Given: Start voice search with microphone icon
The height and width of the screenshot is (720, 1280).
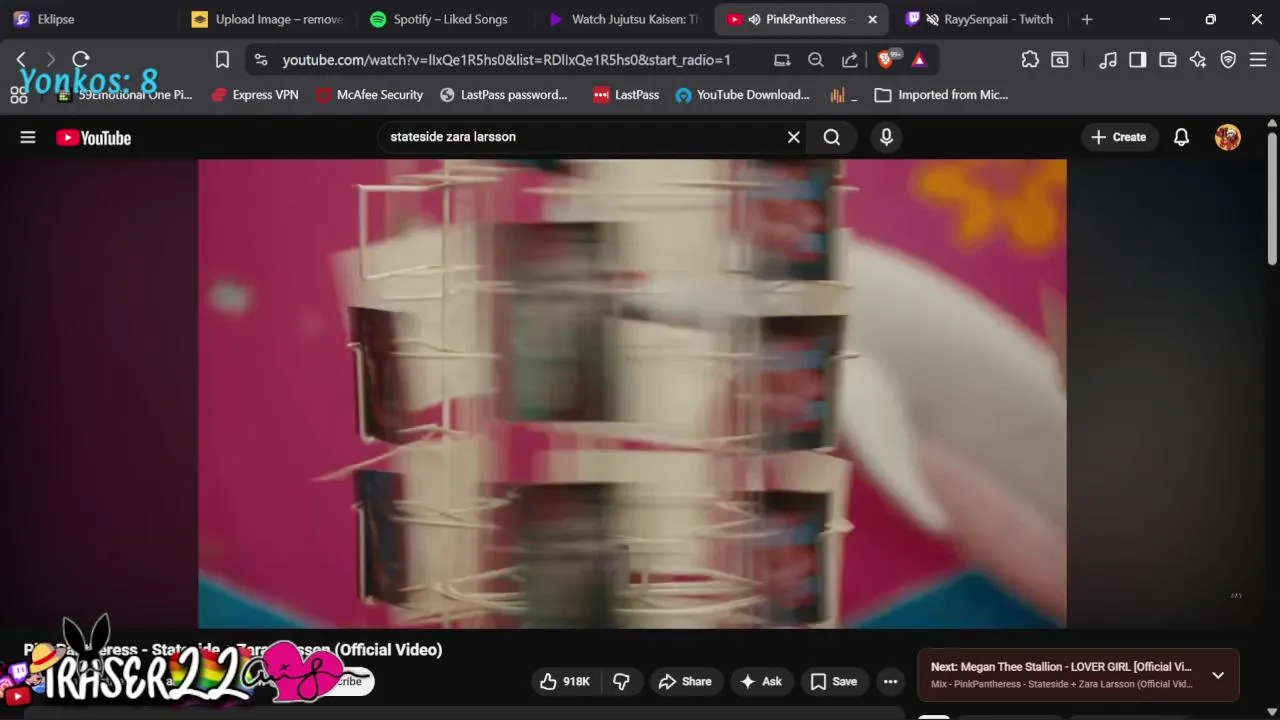Looking at the screenshot, I should (886, 137).
